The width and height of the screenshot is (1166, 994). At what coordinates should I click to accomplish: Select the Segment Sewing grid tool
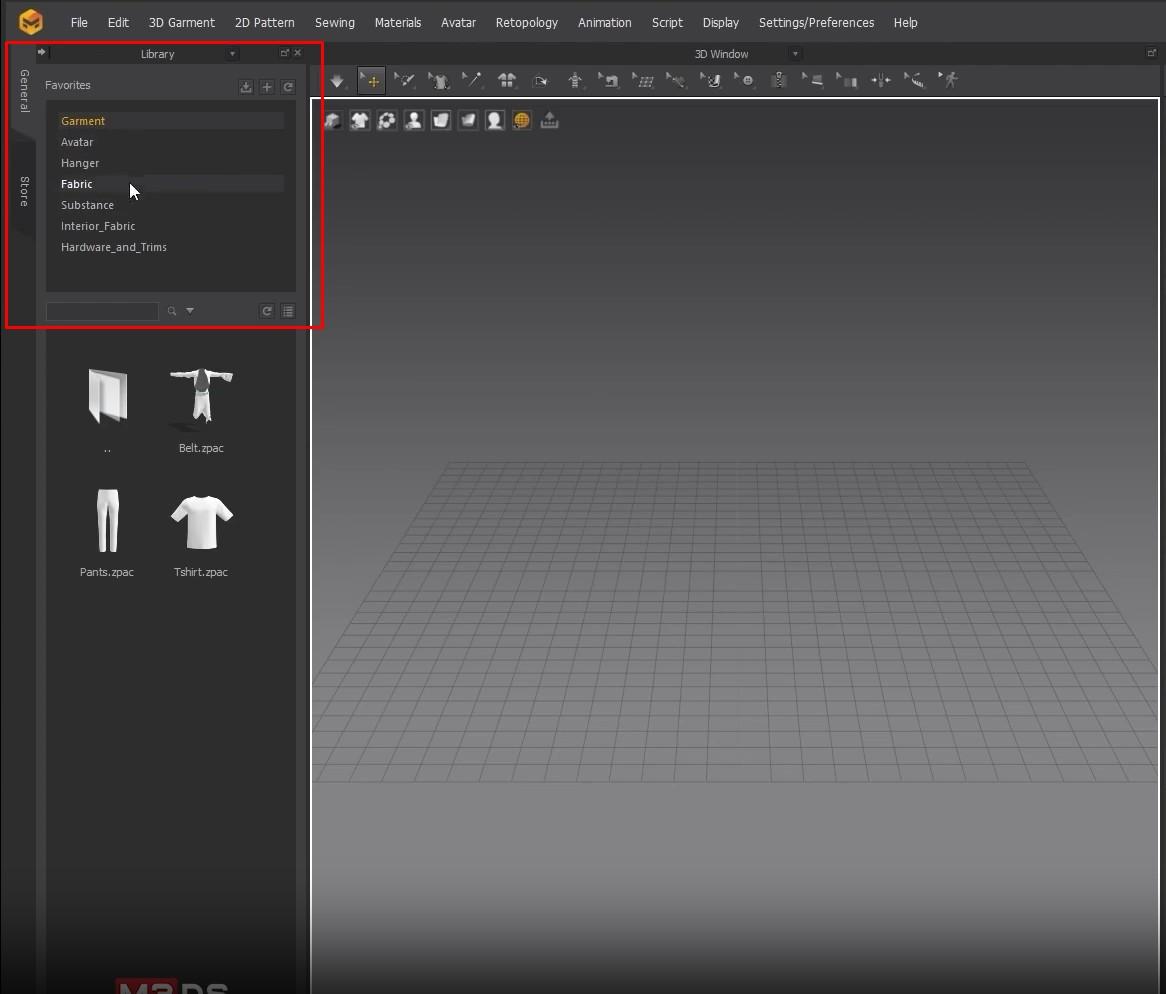642,80
